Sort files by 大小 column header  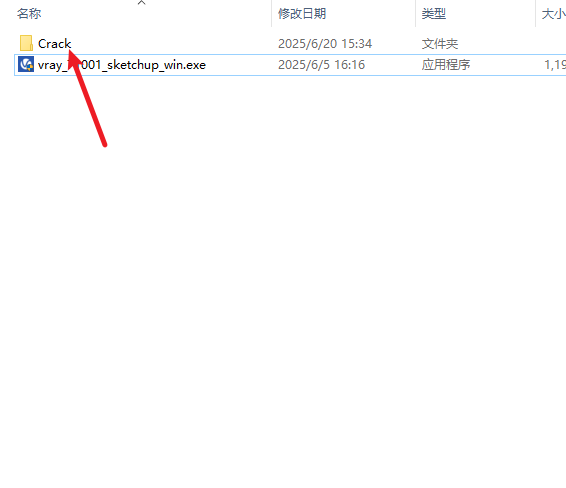pos(553,14)
